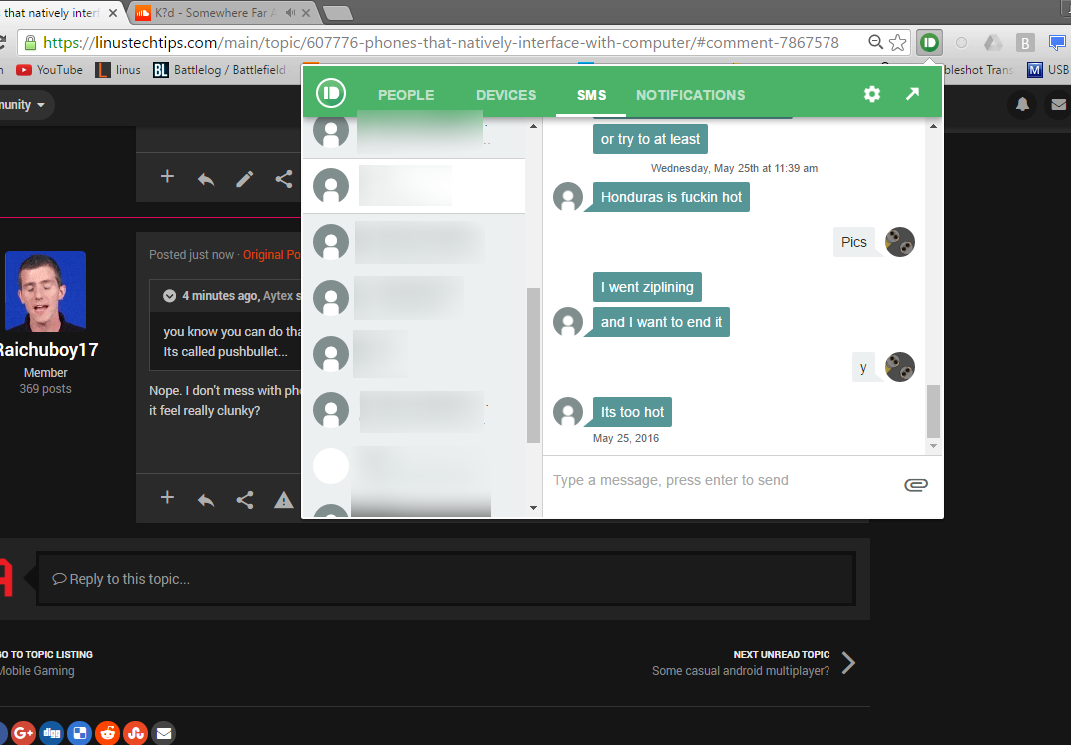1071x745 pixels.
Task: Switch to PEOPLE tab in Pushbullet
Action: tap(406, 95)
